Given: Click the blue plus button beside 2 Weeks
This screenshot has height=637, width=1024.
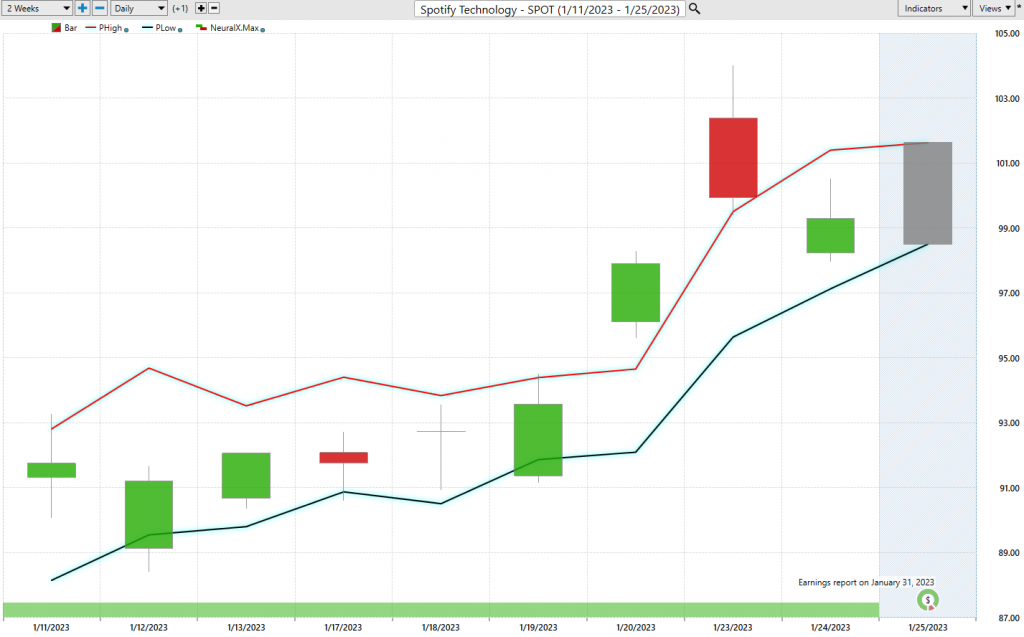Looking at the screenshot, I should [x=82, y=8].
